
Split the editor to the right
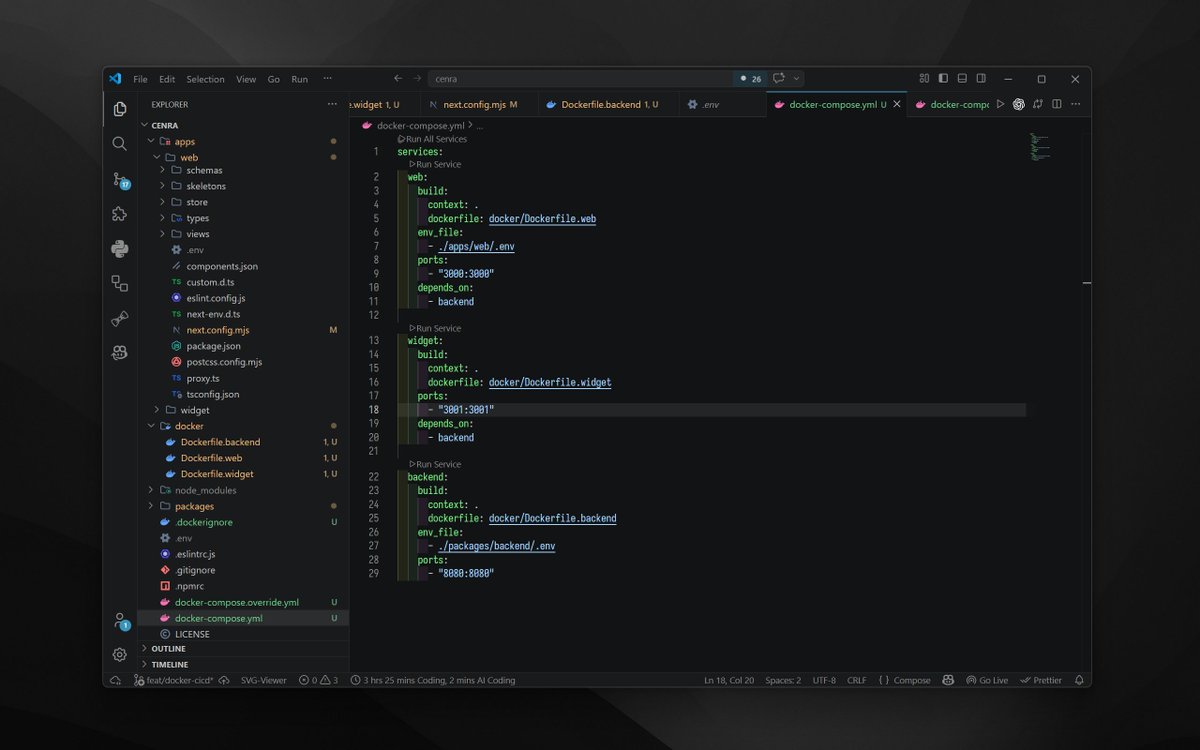(1057, 104)
